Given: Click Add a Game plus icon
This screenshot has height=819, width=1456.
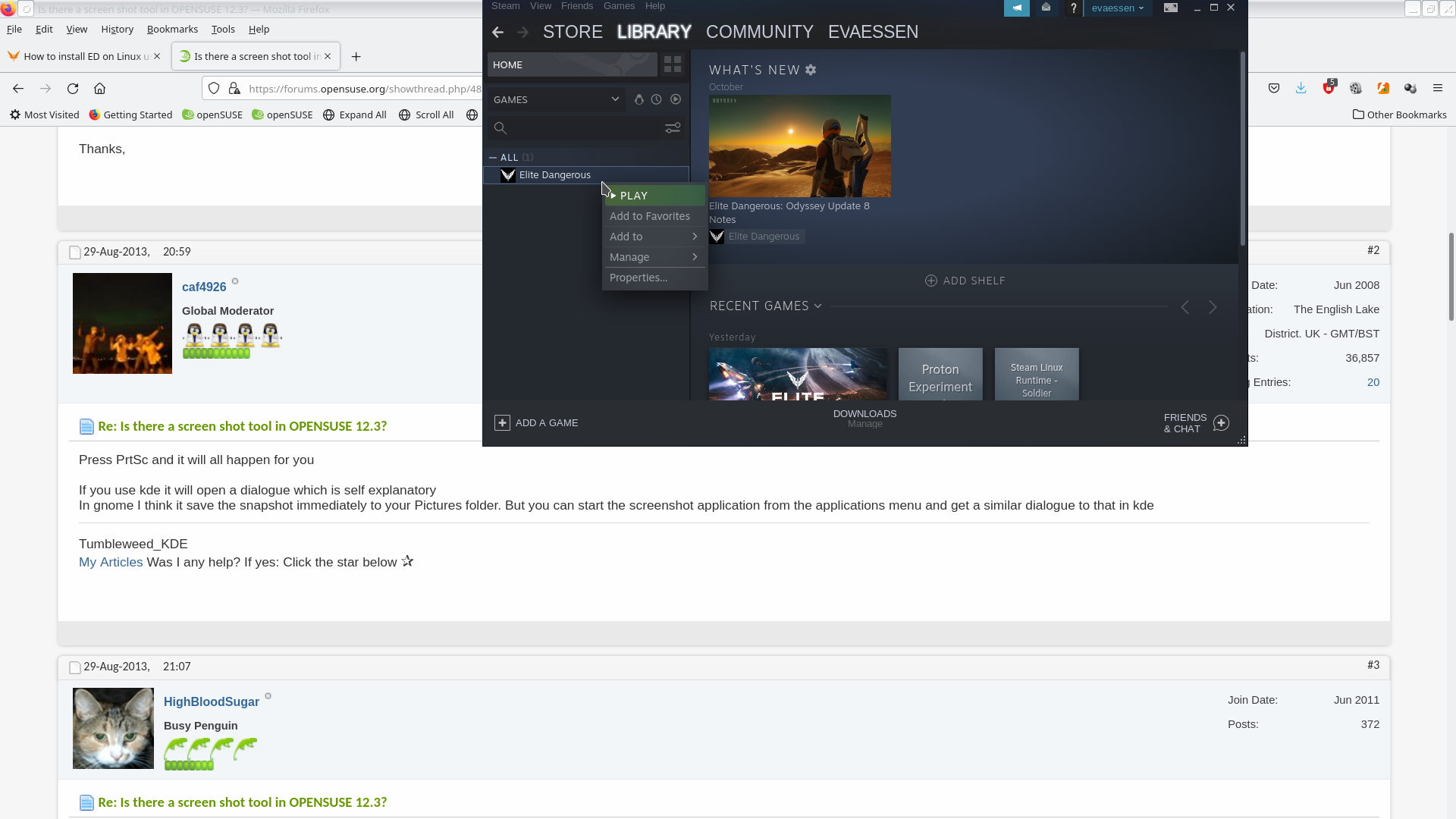Looking at the screenshot, I should [502, 422].
